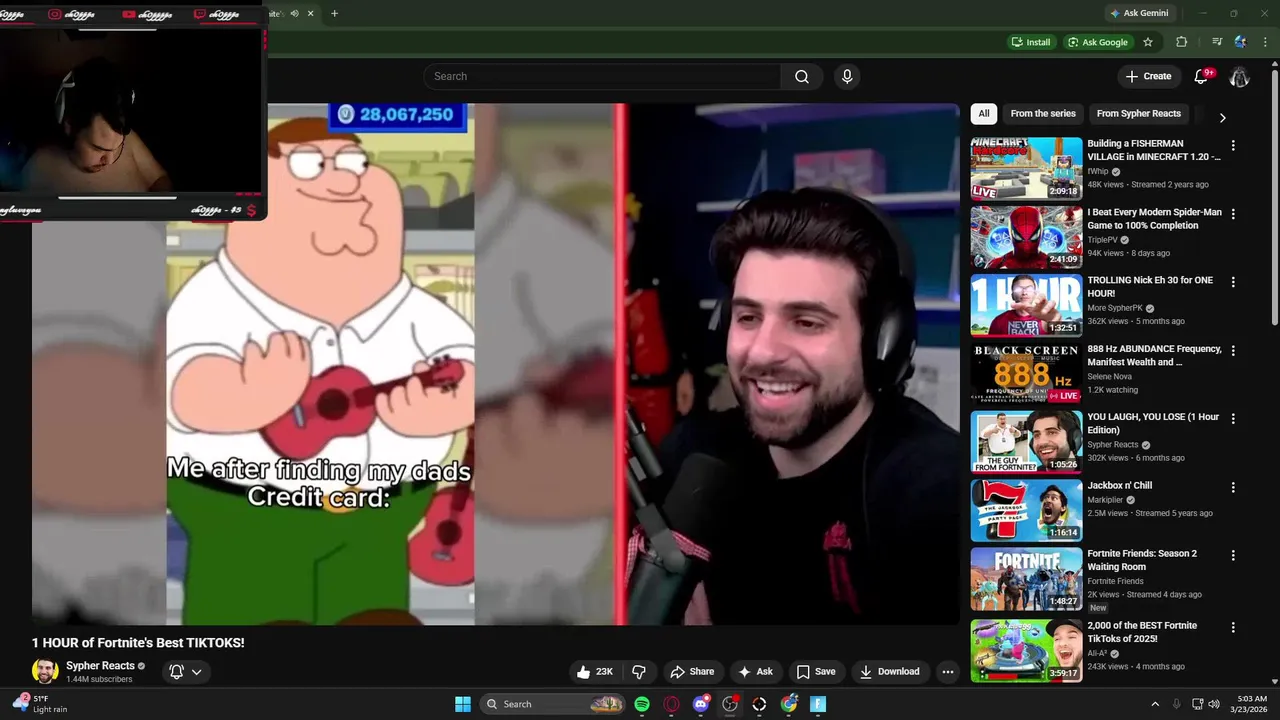The image size is (1280, 720).
Task: Open options for YOU LAUGH, YOU LOSE video
Action: pyautogui.click(x=1233, y=419)
